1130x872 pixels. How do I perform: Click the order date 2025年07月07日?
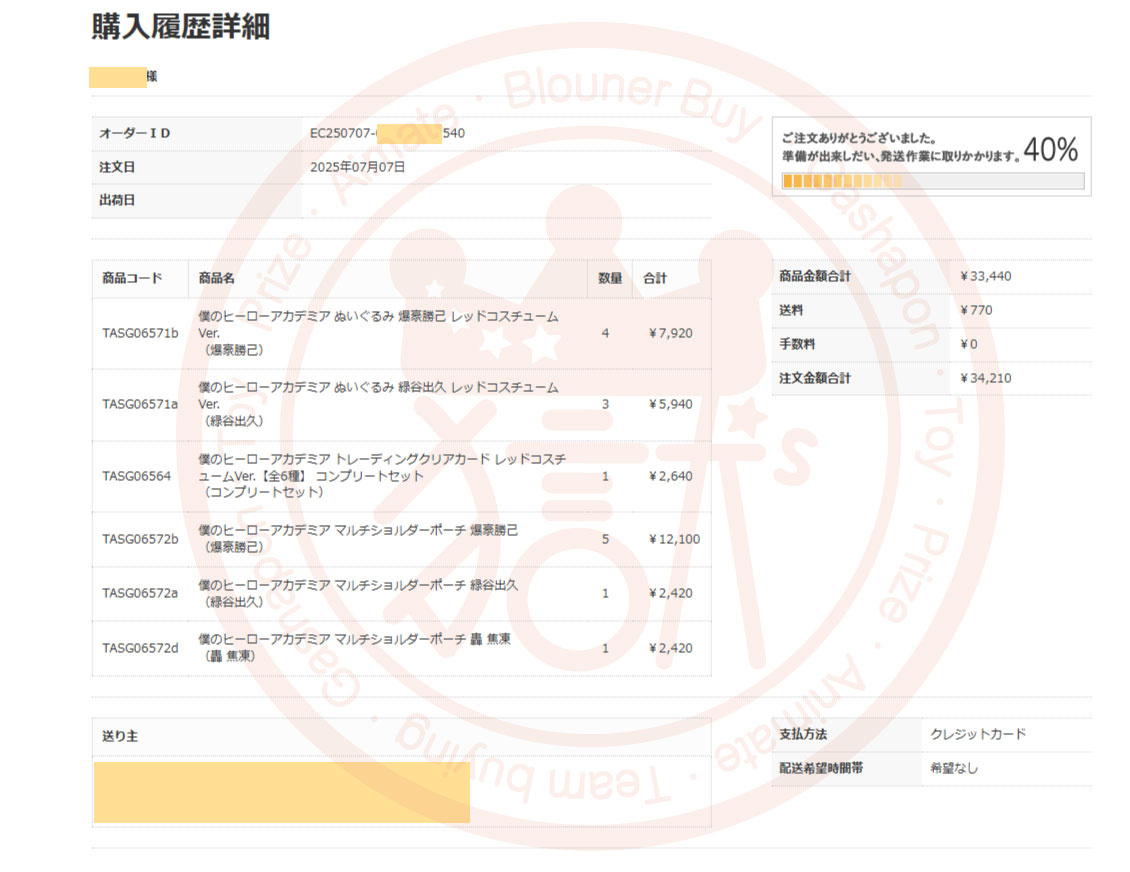pos(357,167)
